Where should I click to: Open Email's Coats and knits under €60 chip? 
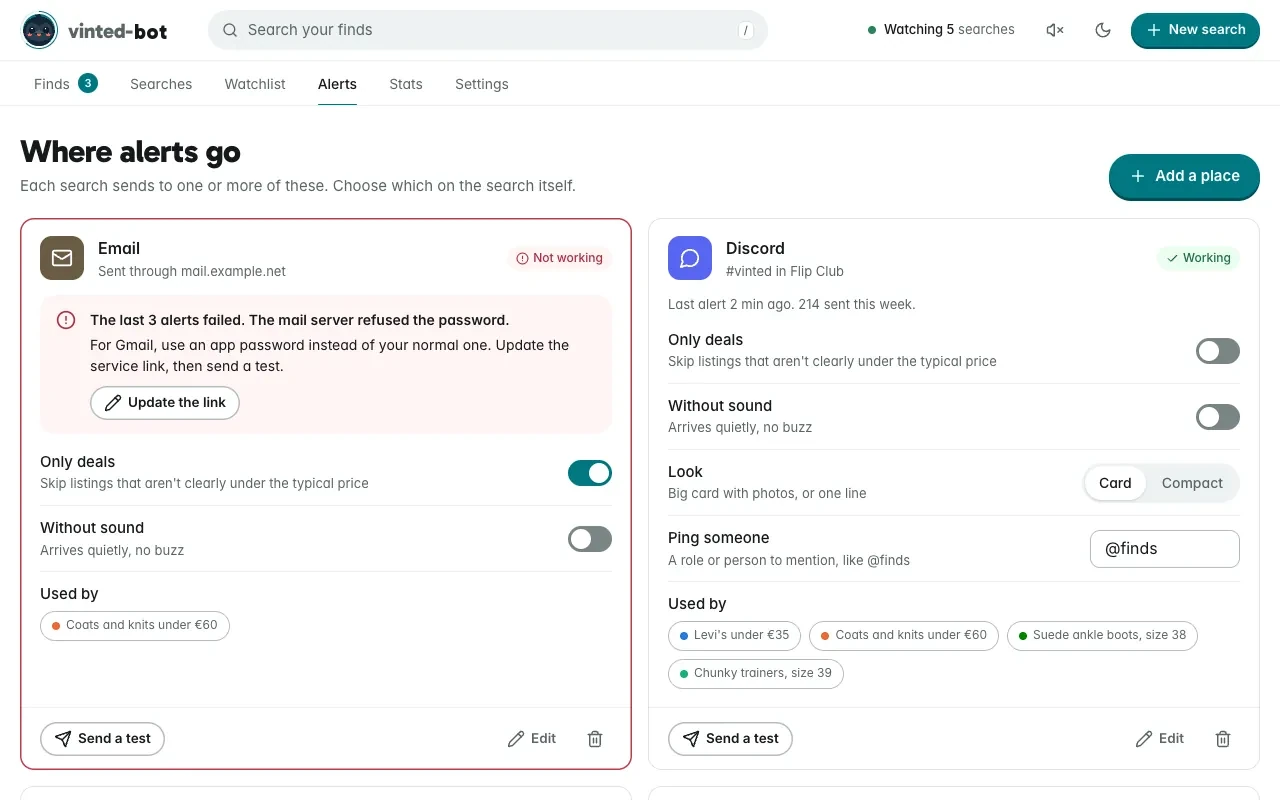tap(135, 626)
